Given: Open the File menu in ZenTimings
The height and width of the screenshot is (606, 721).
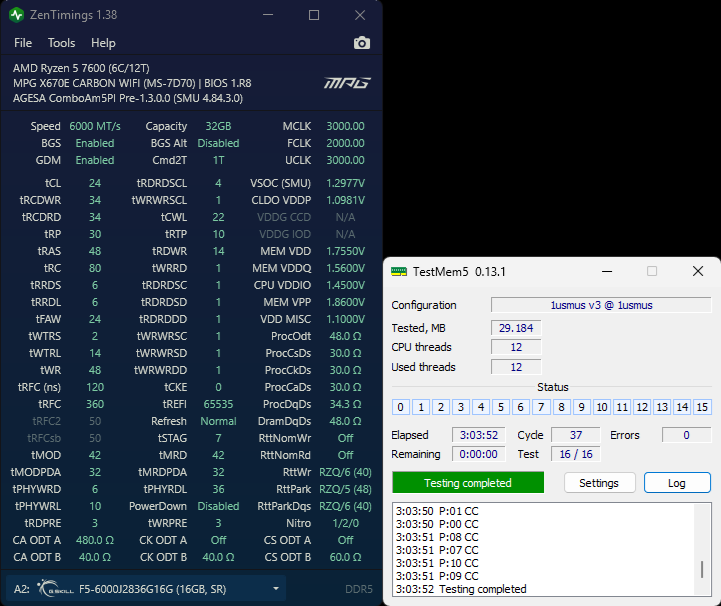Looking at the screenshot, I should point(23,43).
